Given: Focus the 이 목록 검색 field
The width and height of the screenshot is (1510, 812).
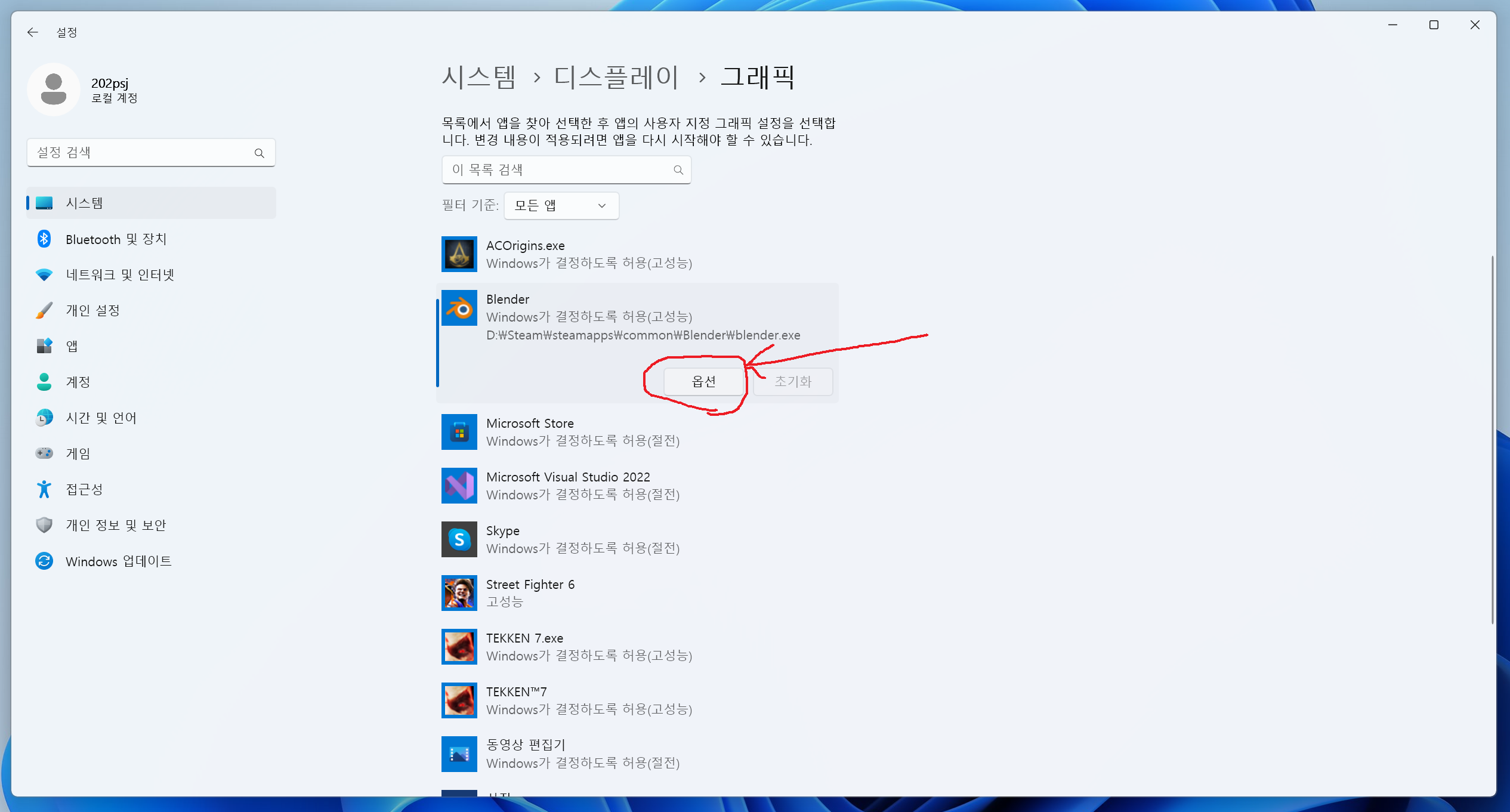Looking at the screenshot, I should (558, 170).
